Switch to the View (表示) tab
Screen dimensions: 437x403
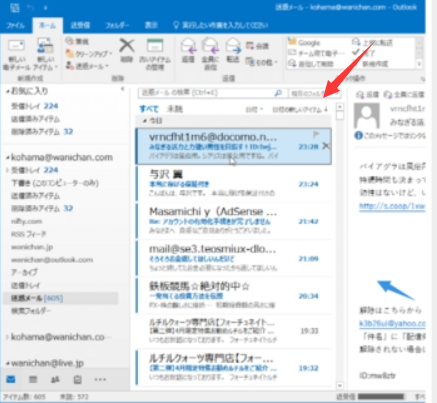(x=151, y=25)
